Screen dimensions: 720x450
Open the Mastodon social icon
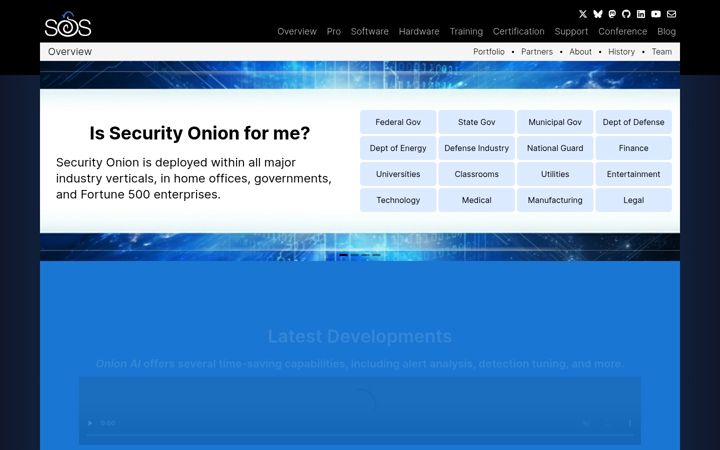(612, 14)
